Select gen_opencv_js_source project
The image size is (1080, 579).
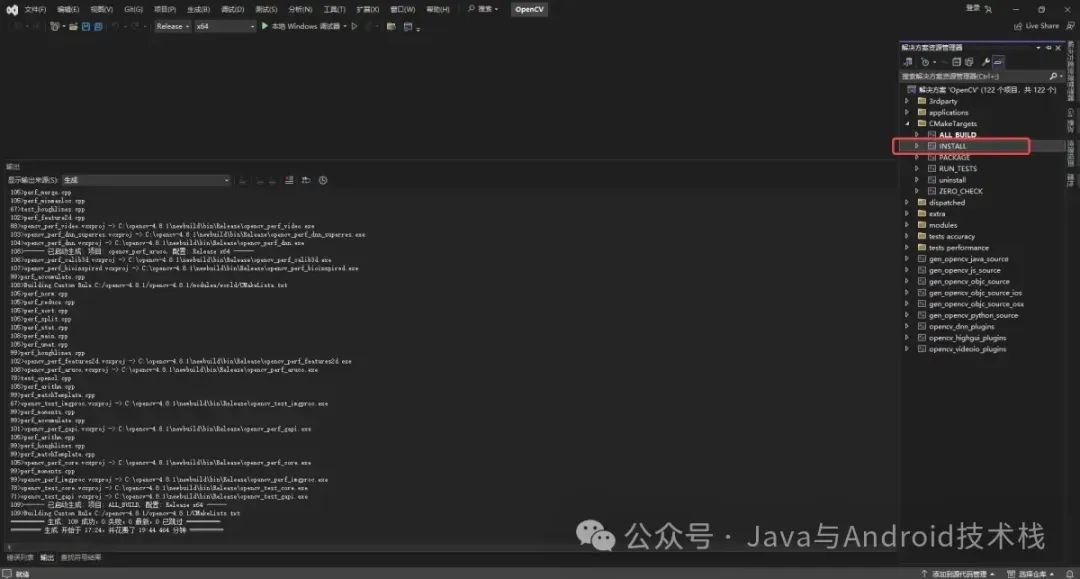pos(964,271)
